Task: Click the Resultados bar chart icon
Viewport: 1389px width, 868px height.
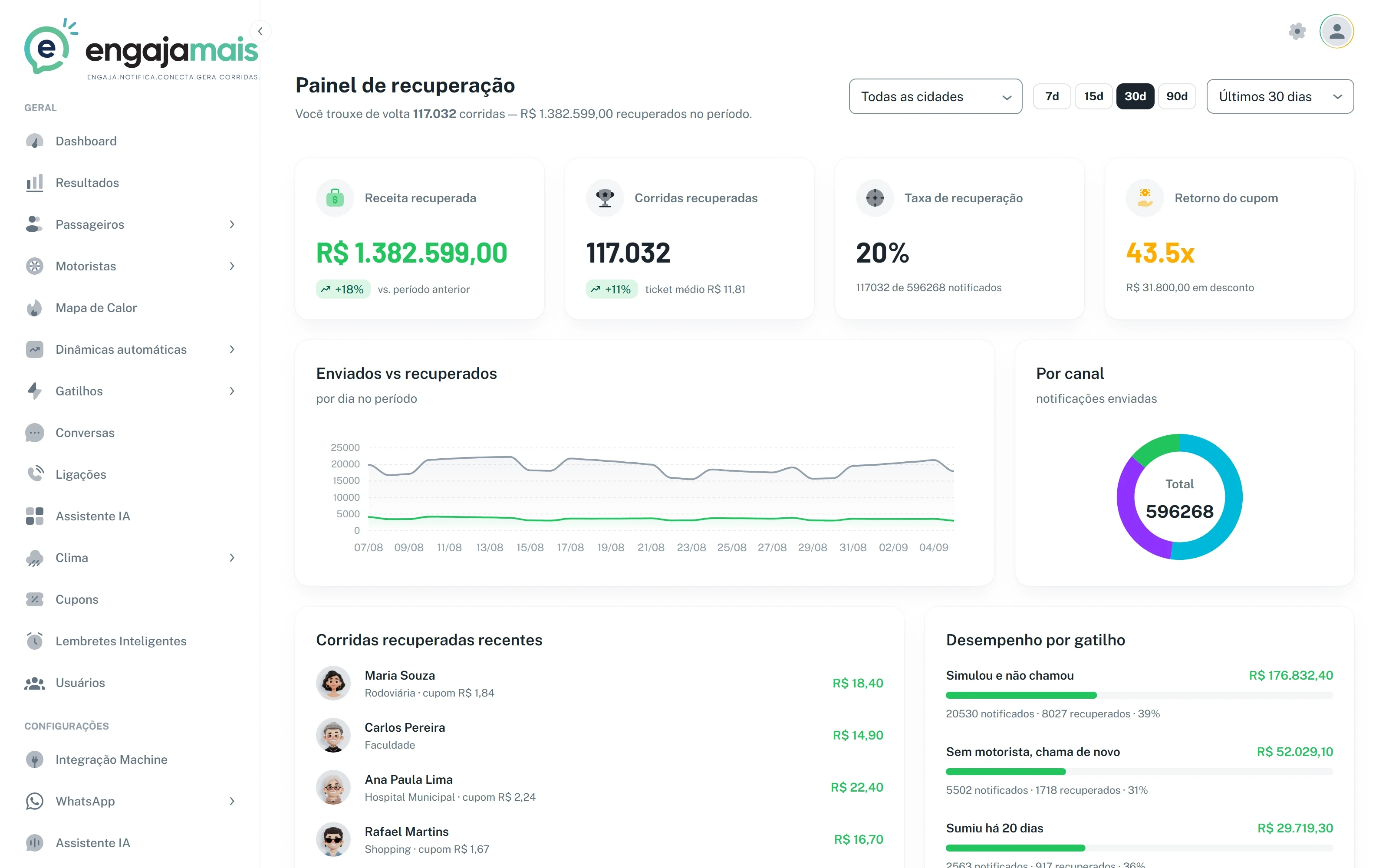Action: 34,183
